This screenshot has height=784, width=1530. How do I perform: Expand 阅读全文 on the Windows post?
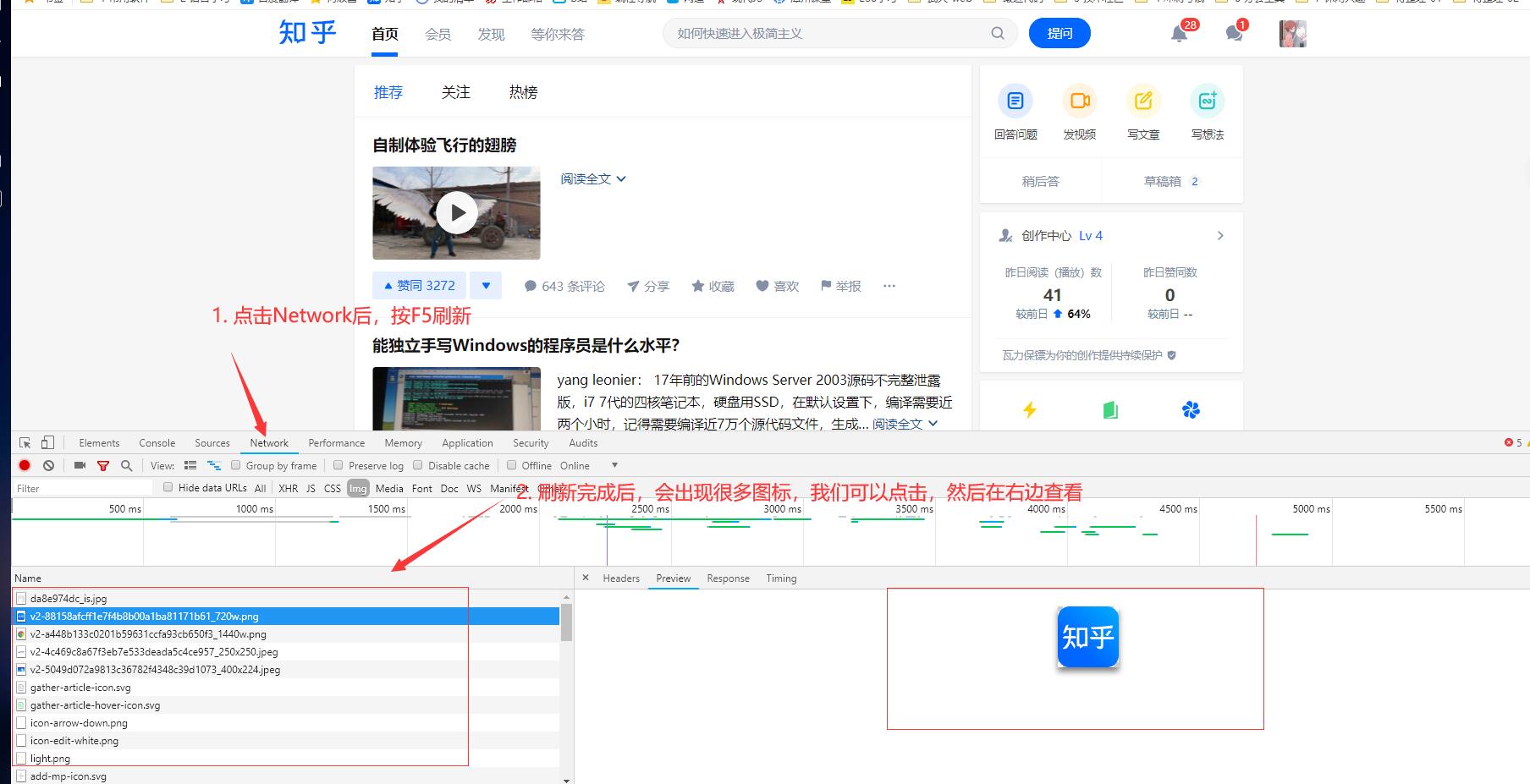click(905, 424)
